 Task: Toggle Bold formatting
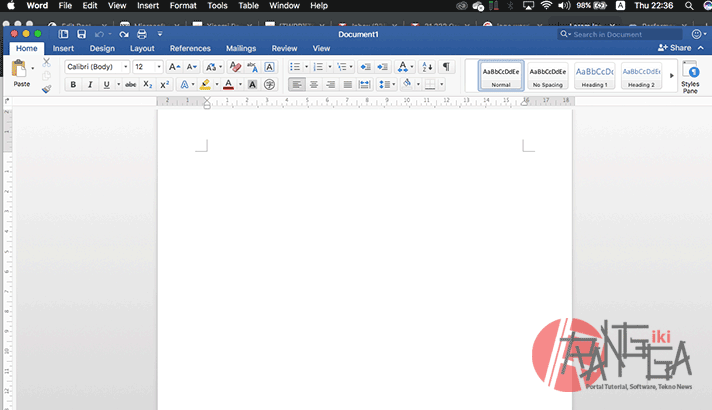(73, 85)
